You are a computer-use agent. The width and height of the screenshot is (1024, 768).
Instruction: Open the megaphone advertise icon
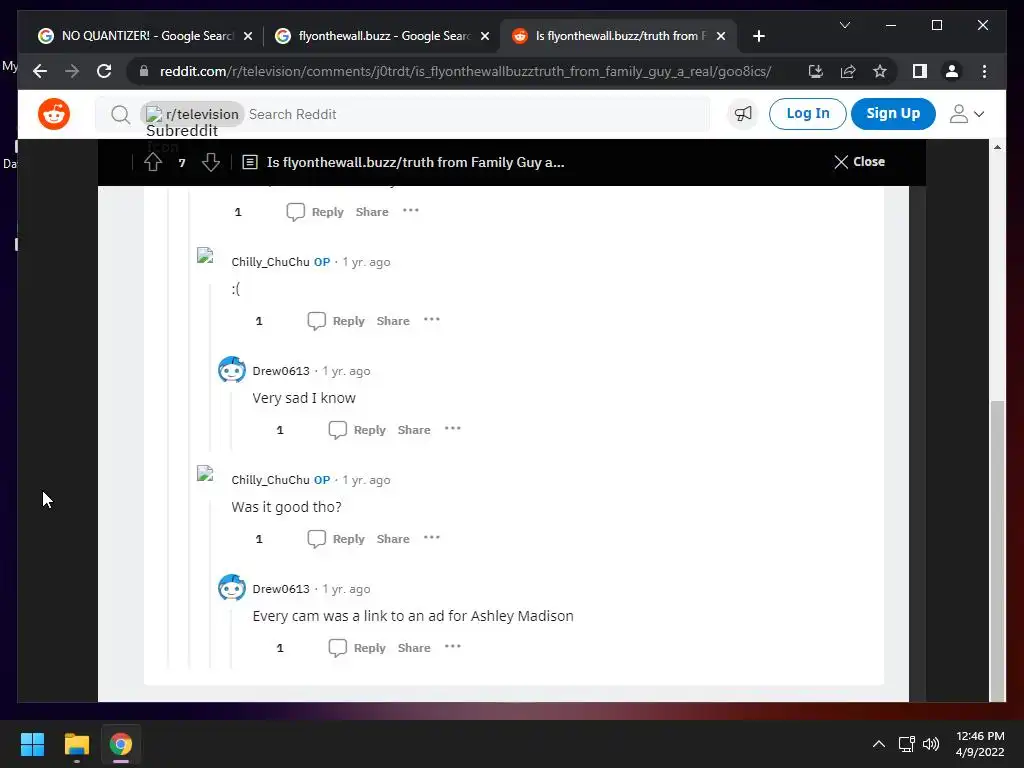click(743, 114)
